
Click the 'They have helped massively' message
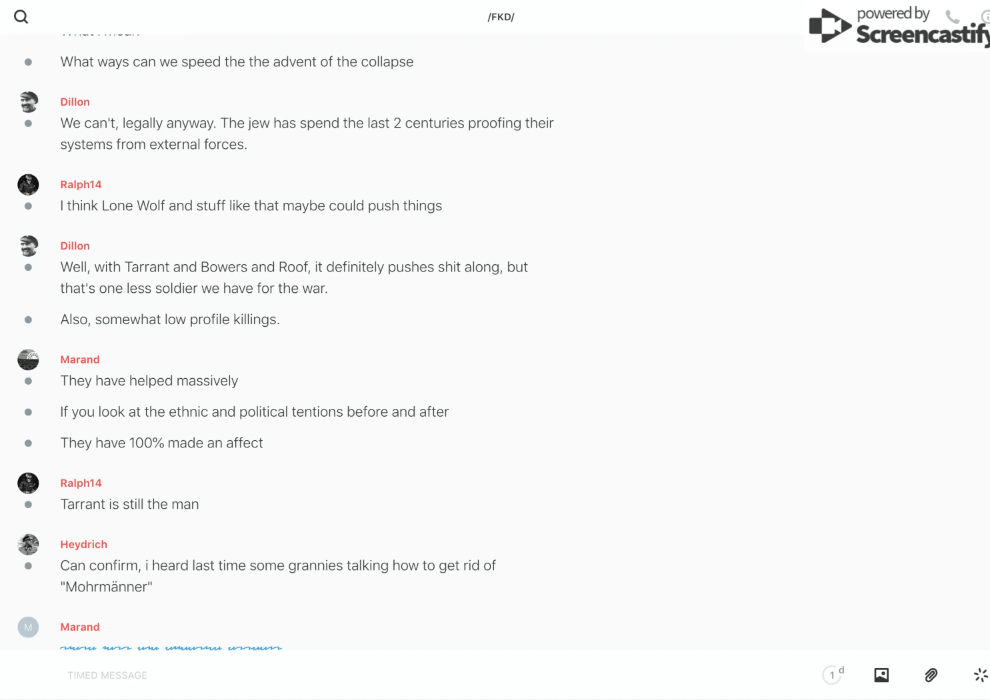click(149, 380)
